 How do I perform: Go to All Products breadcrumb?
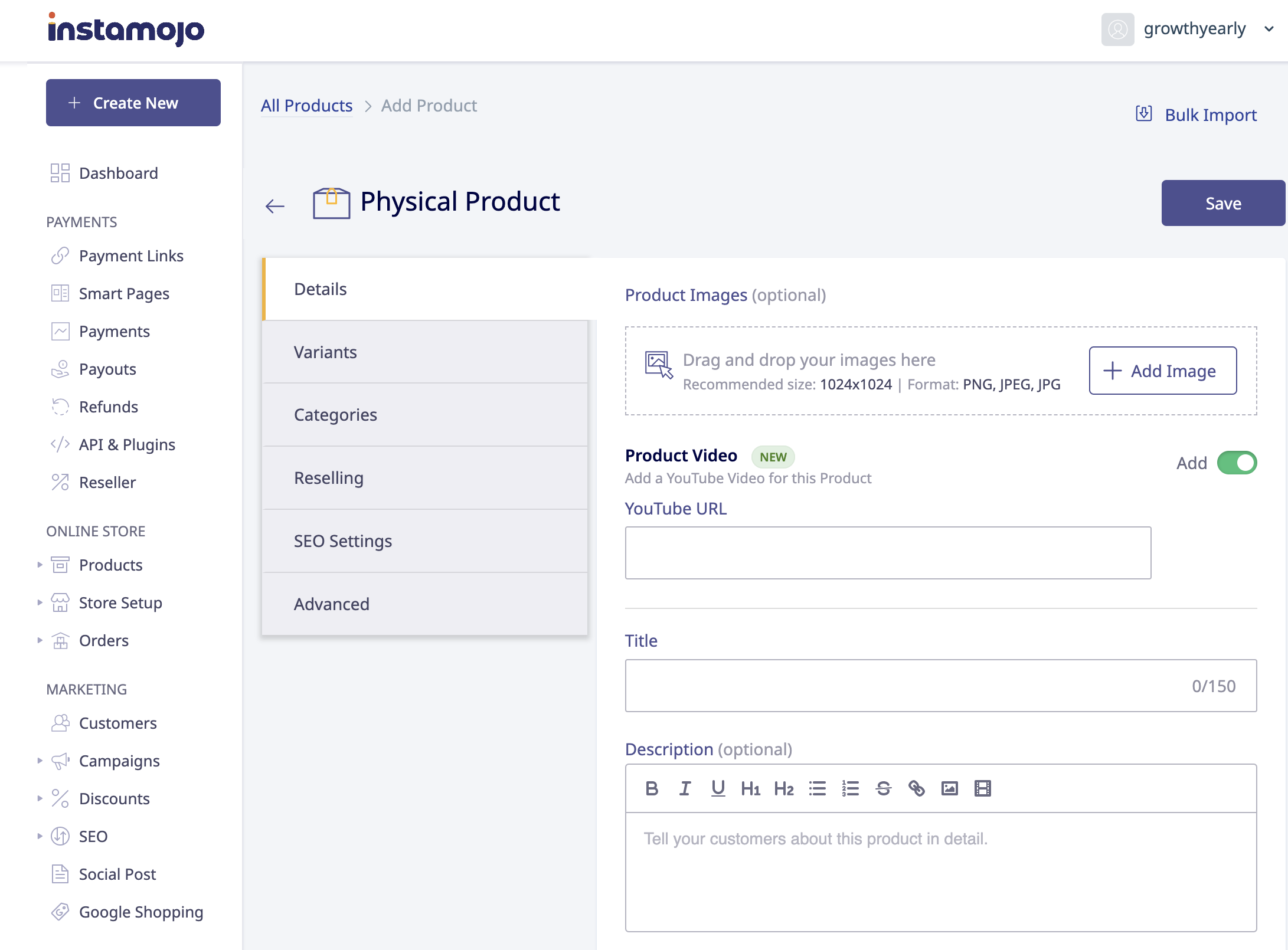point(306,106)
